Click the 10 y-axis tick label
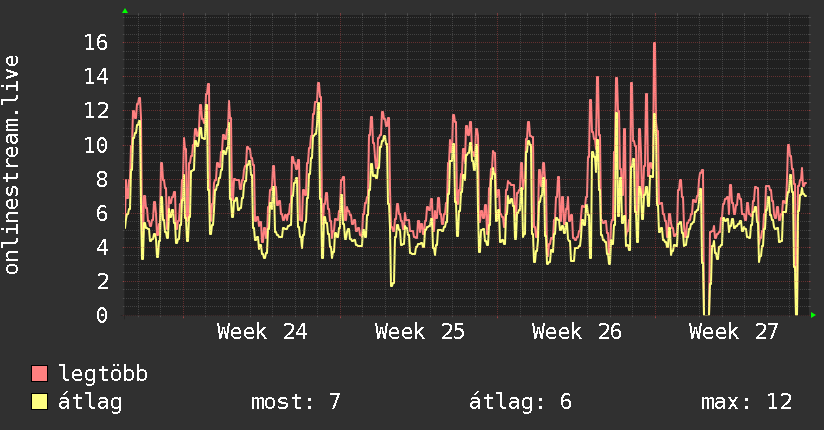Viewport: 824px width, 430px height. pyautogui.click(x=96, y=145)
